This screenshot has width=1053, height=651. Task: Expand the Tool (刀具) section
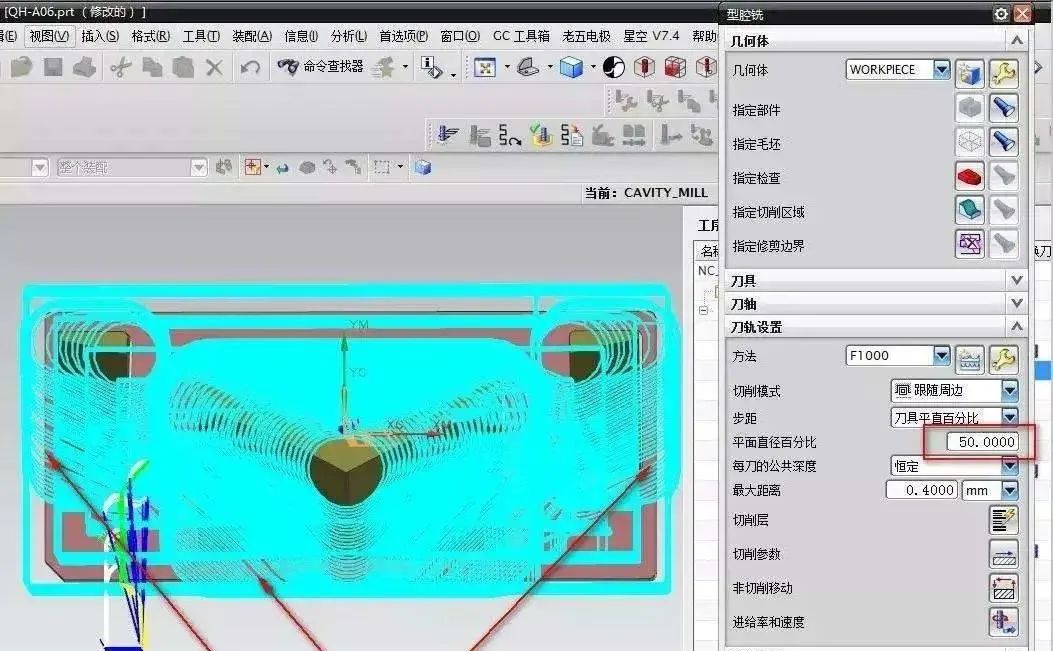click(x=1016, y=281)
